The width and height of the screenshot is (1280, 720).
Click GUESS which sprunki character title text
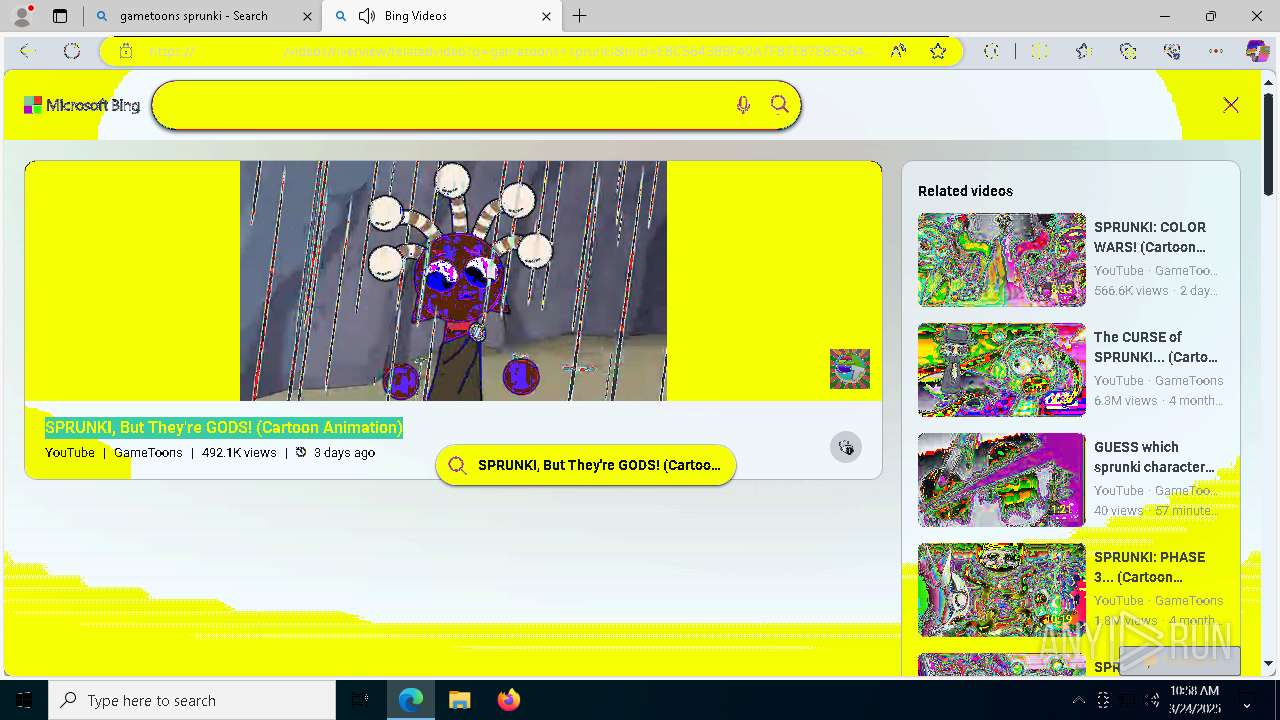coord(1154,457)
